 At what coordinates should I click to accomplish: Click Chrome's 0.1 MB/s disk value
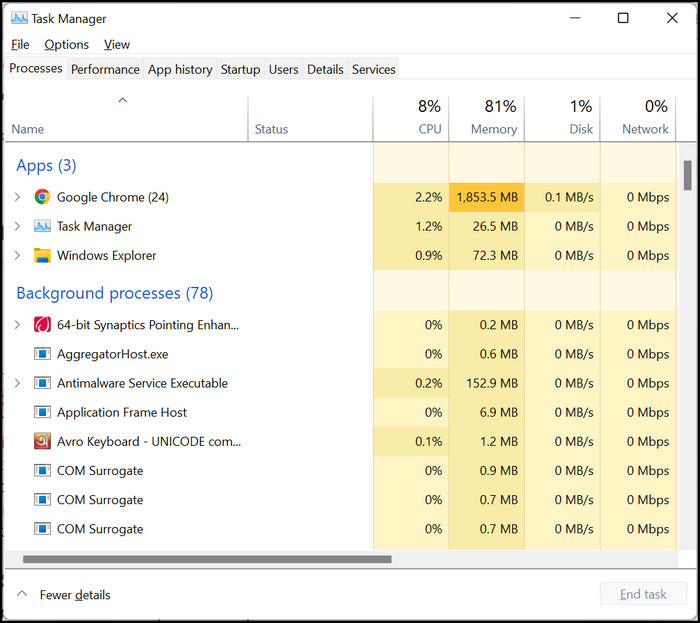coord(569,197)
